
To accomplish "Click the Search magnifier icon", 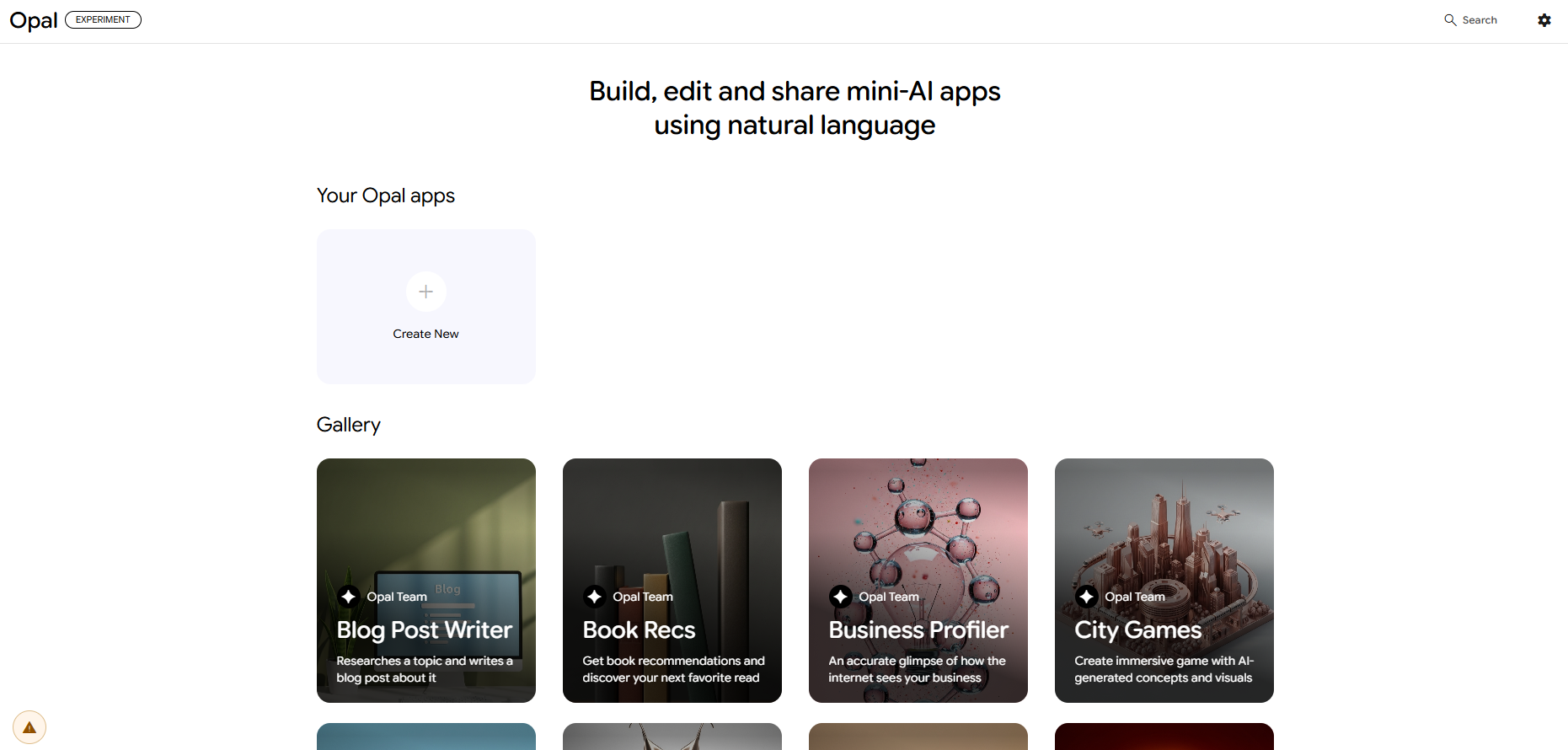I will 1450,19.
